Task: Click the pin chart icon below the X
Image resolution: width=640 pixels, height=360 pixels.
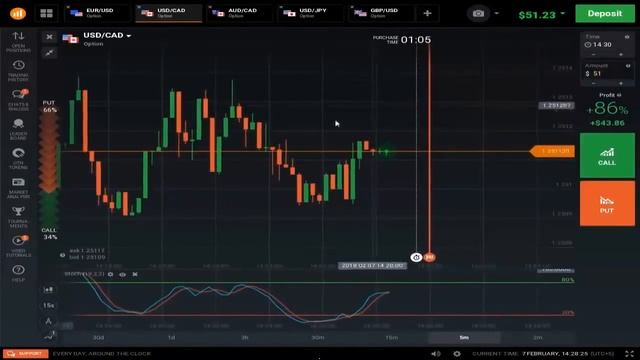Action: (49, 52)
